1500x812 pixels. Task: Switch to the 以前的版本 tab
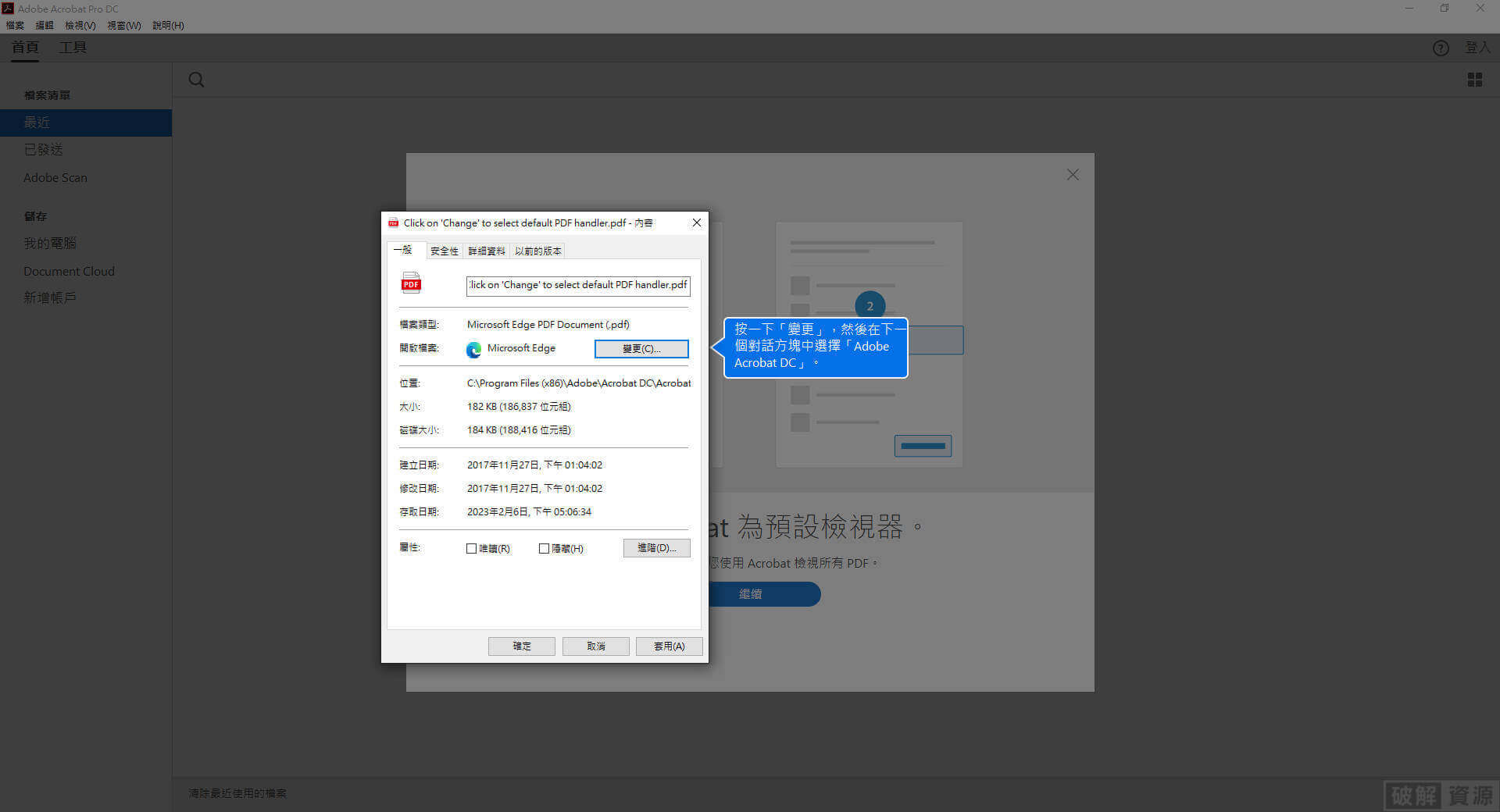[x=537, y=251]
